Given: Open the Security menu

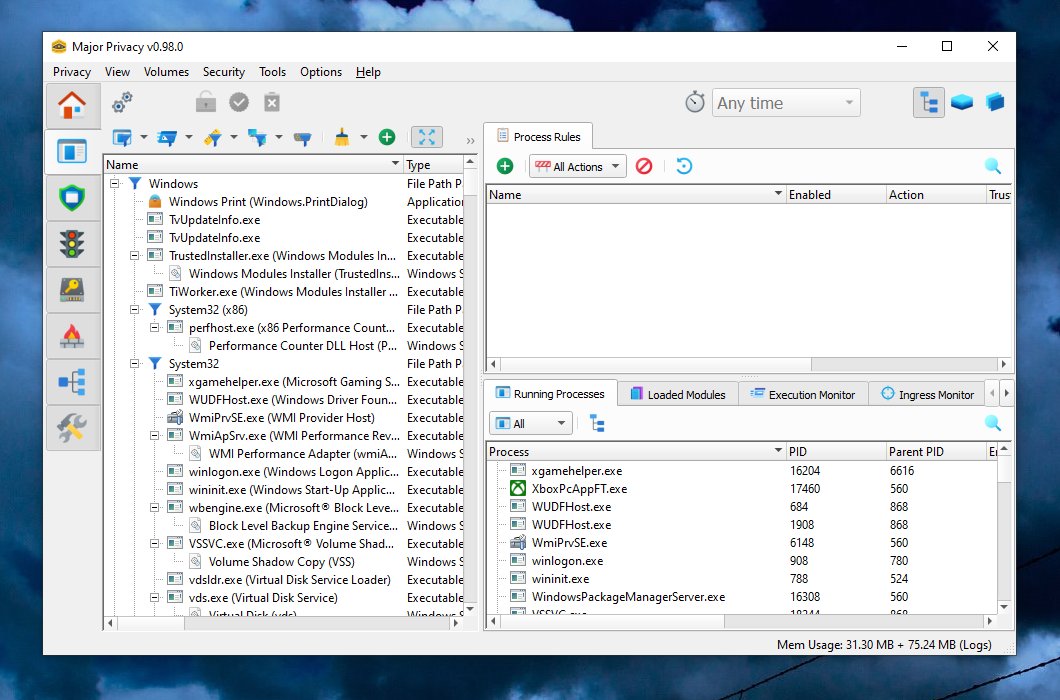Looking at the screenshot, I should (224, 72).
